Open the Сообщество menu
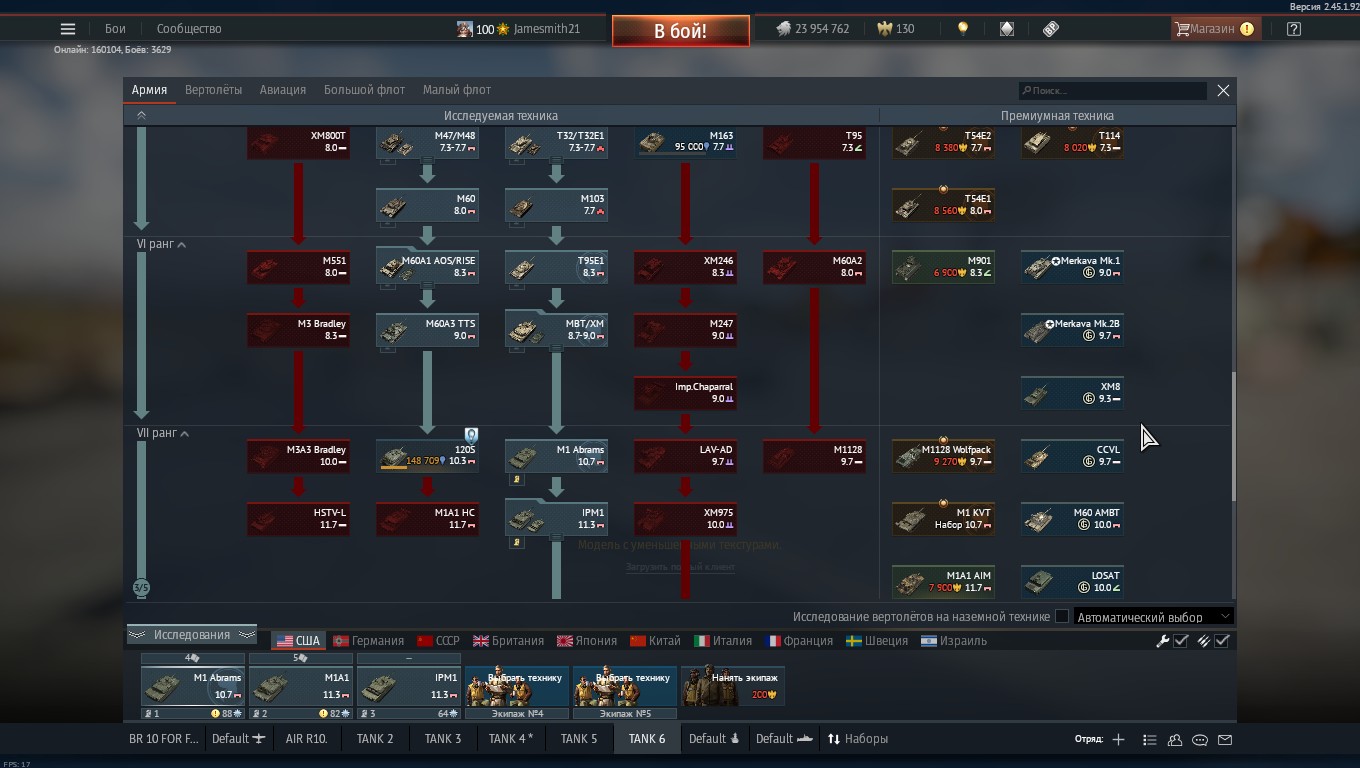1360x768 pixels. pos(189,29)
